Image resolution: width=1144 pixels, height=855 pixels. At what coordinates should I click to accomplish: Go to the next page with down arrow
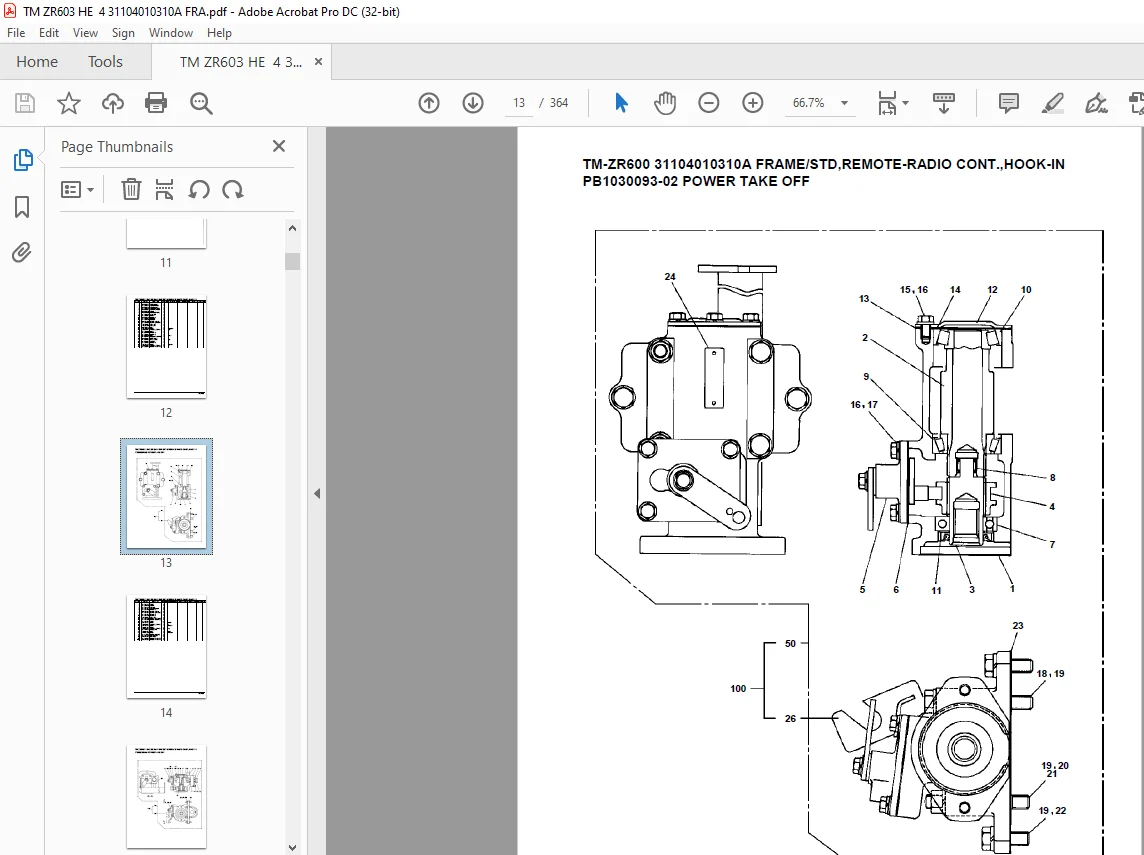(473, 103)
